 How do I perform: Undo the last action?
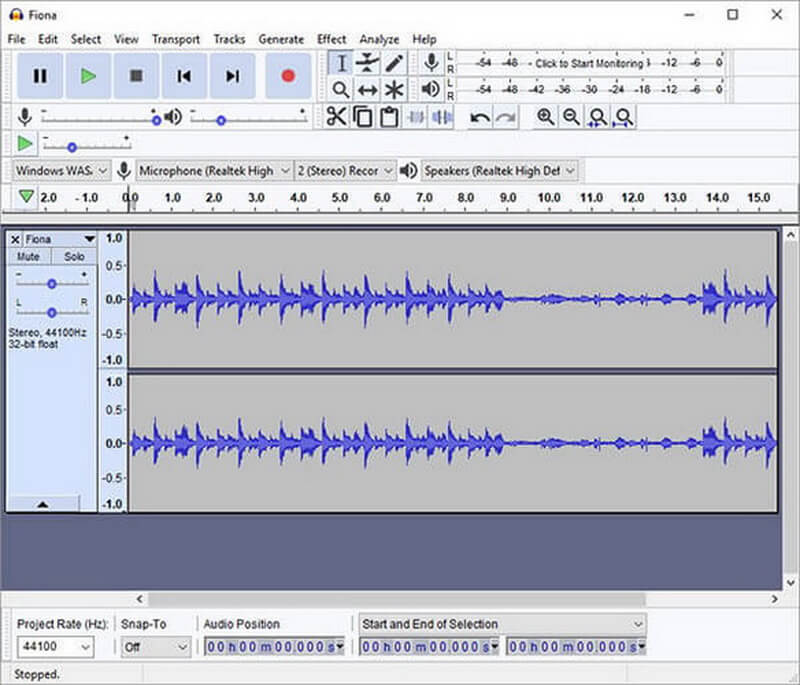(480, 117)
